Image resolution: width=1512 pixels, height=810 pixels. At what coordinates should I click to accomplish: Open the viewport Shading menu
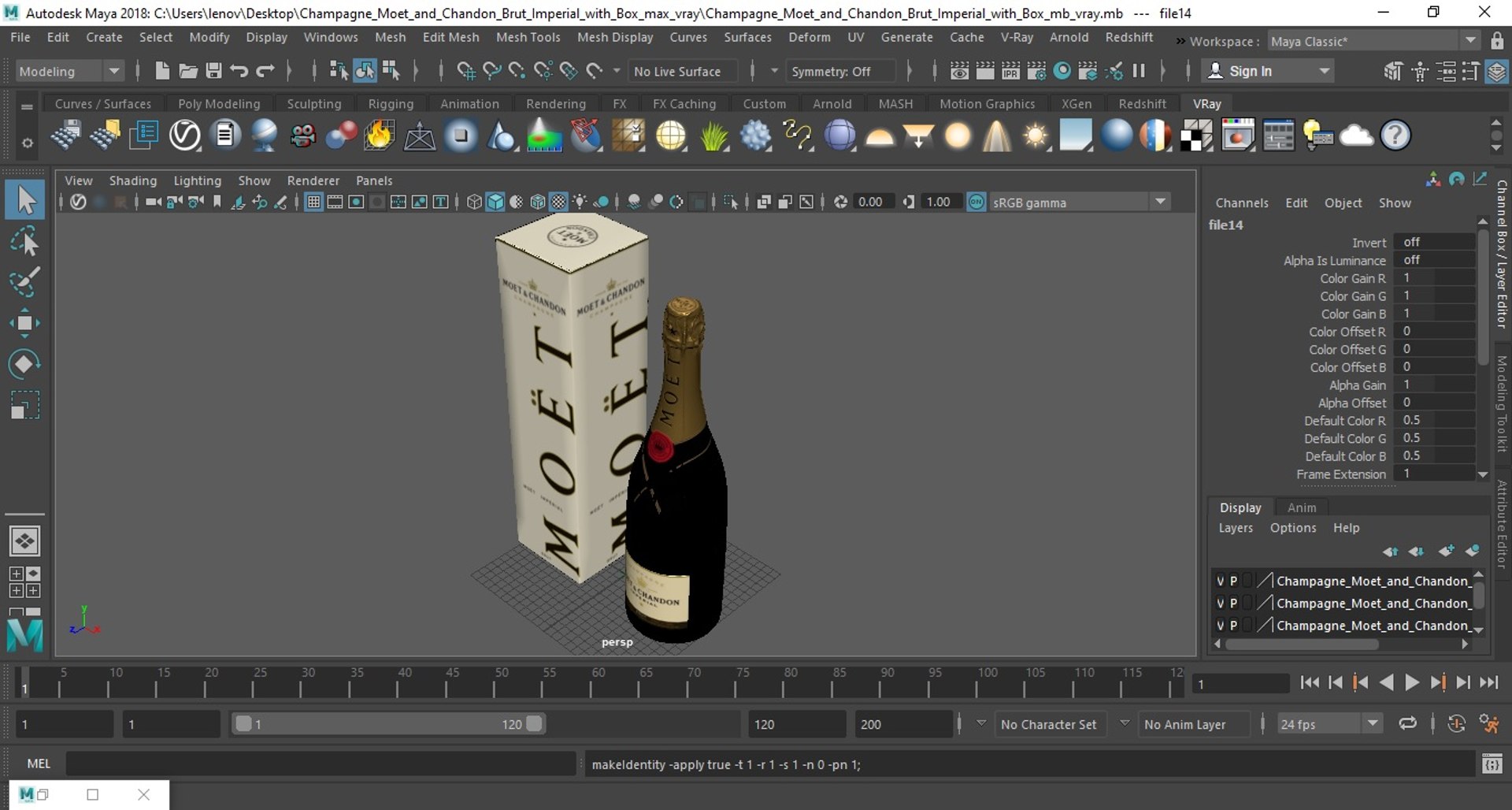click(132, 180)
